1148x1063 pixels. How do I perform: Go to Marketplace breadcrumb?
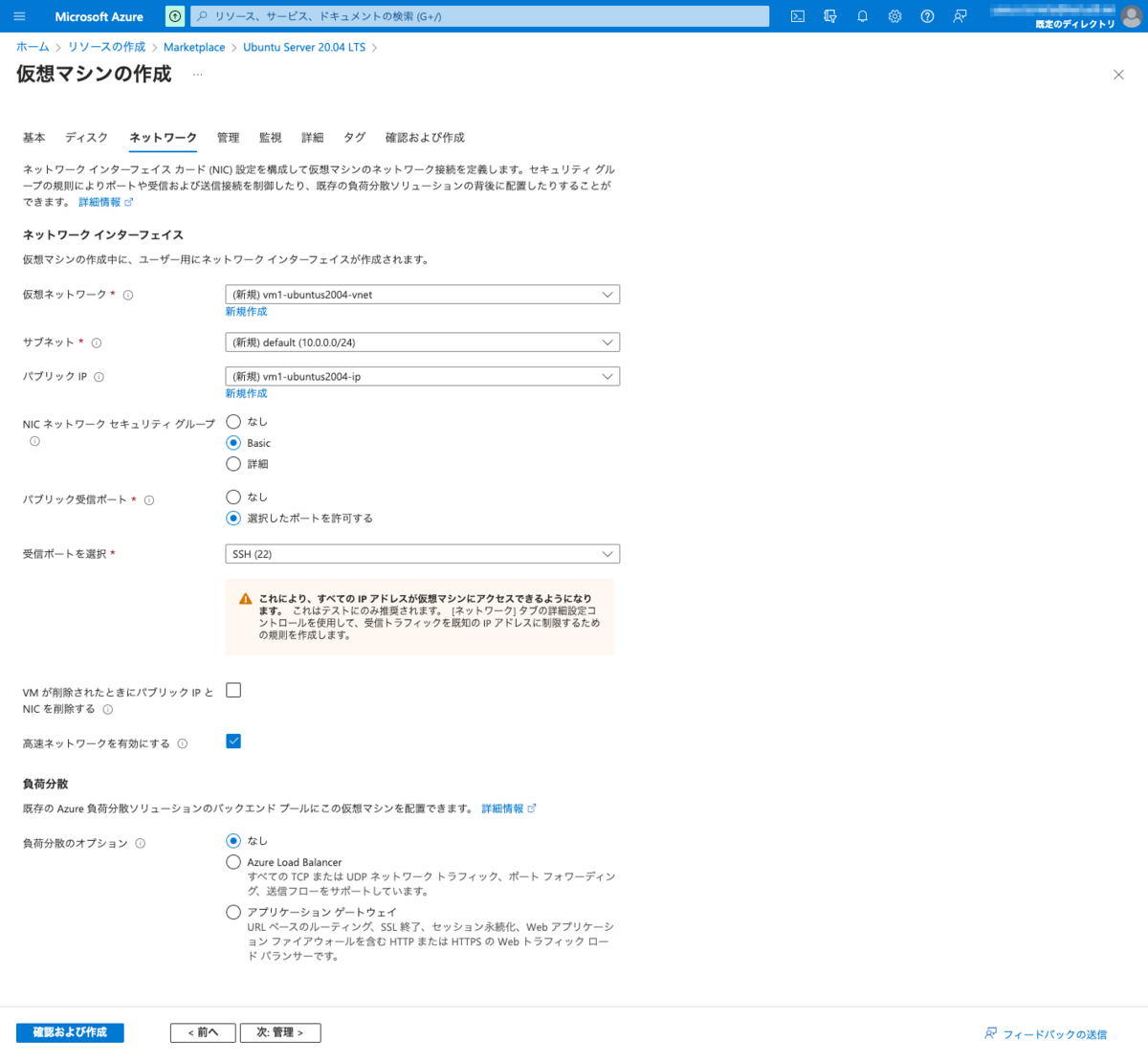pos(194,47)
